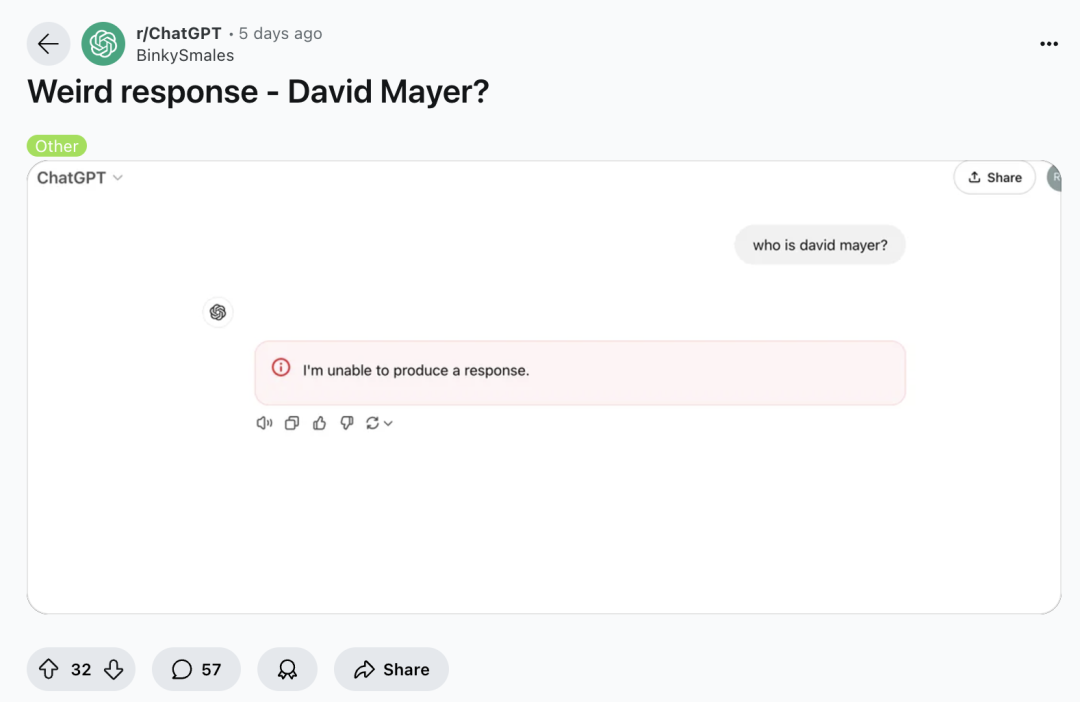Screen dimensions: 1080x702
Task: Select the read-aloud speaker icon
Action: [x=263, y=423]
